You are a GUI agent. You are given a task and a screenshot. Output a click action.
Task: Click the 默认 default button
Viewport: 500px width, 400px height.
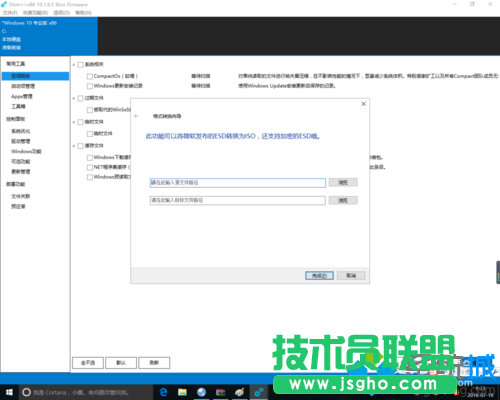121,363
